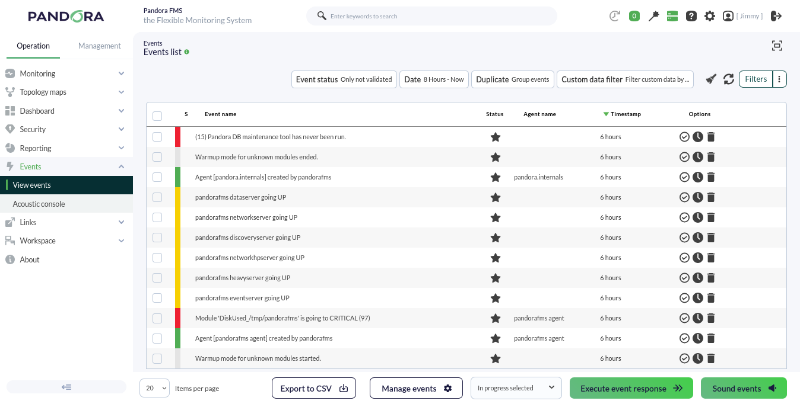The height and width of the screenshot is (404, 800).
Task: Open Acoustic console menu item
Action: click(x=66, y=204)
